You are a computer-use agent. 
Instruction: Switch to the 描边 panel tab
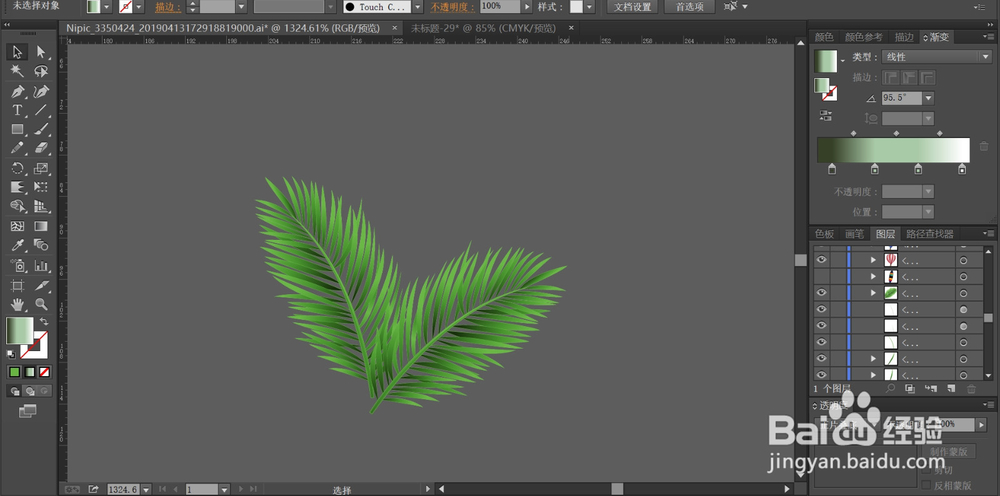(904, 38)
